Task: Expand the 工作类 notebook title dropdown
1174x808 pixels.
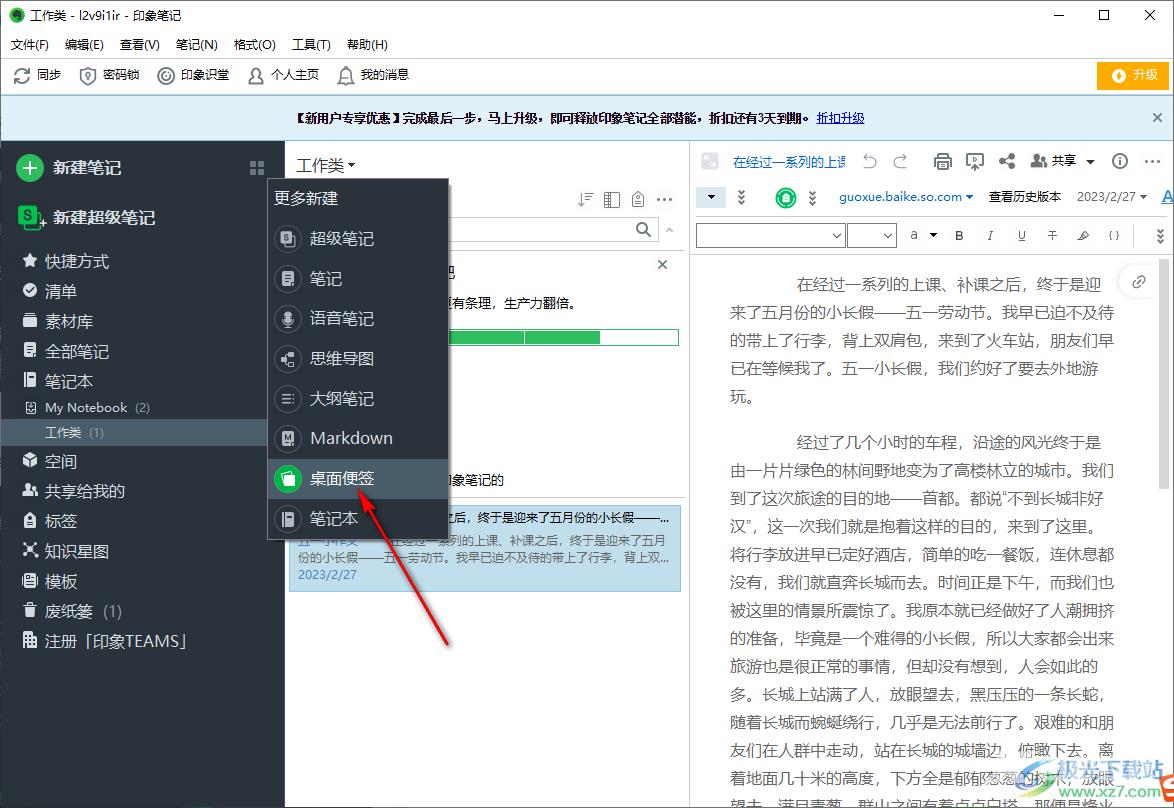Action: click(x=326, y=165)
